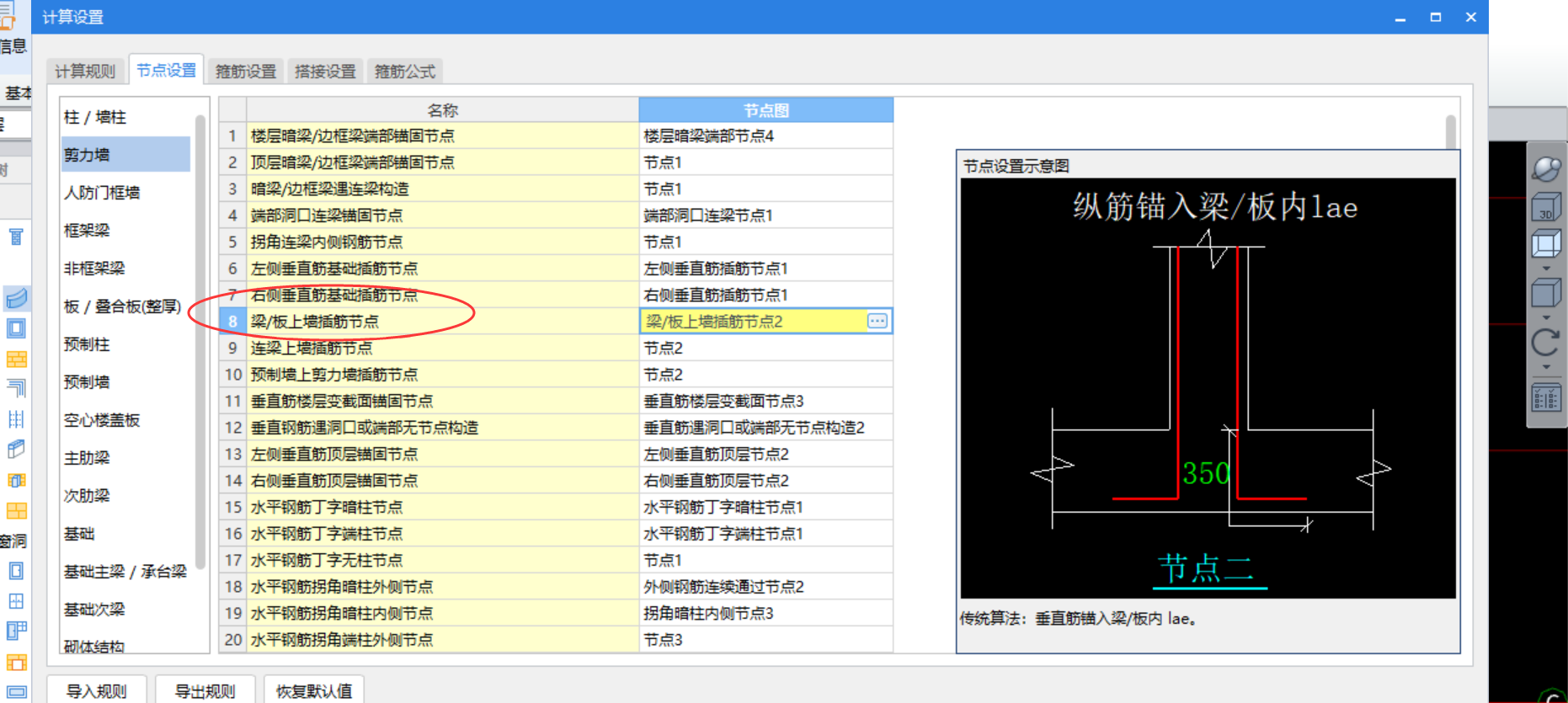Select the dotted vertical lines icon
The height and width of the screenshot is (703, 1568).
coord(16,418)
